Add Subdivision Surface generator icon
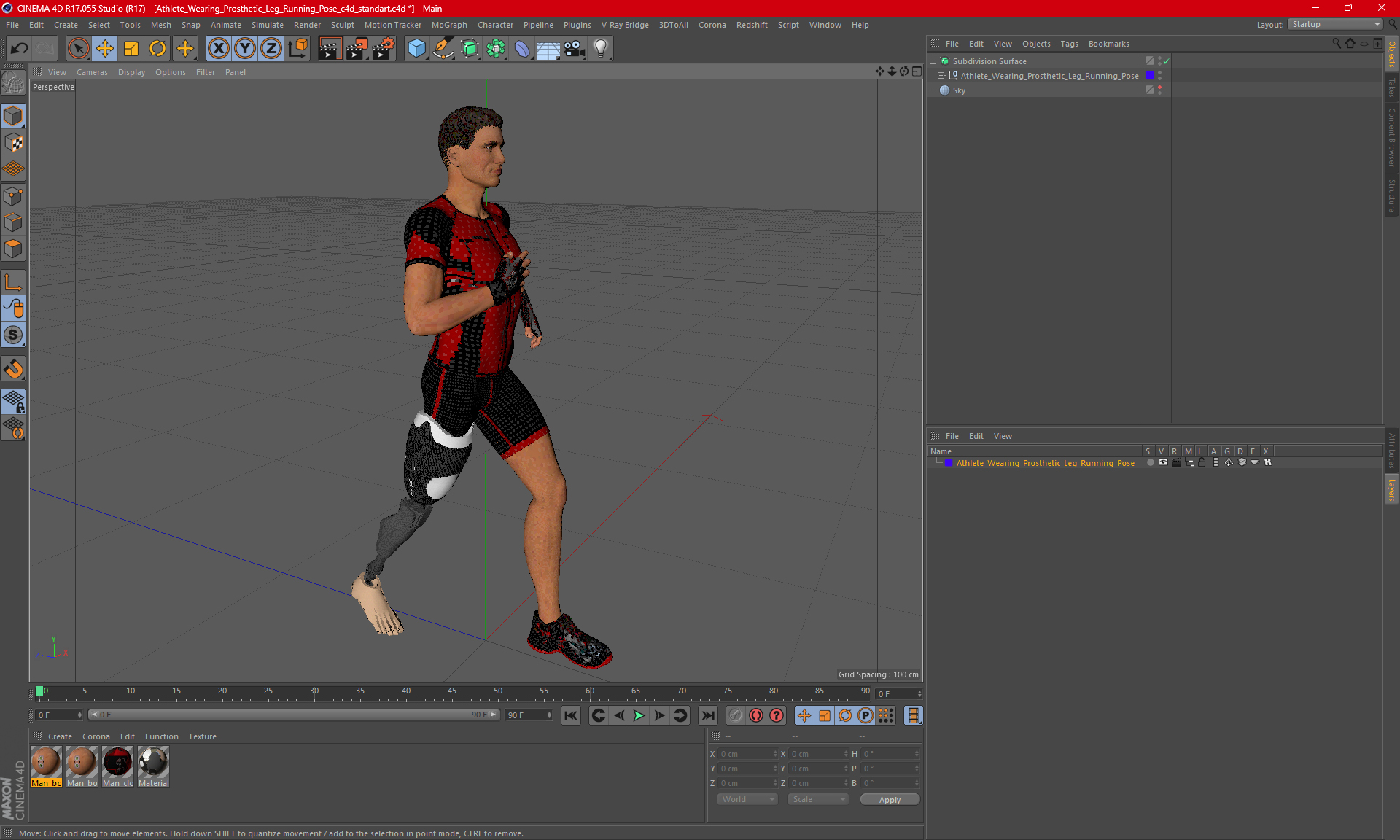1400x840 pixels. tap(470, 48)
